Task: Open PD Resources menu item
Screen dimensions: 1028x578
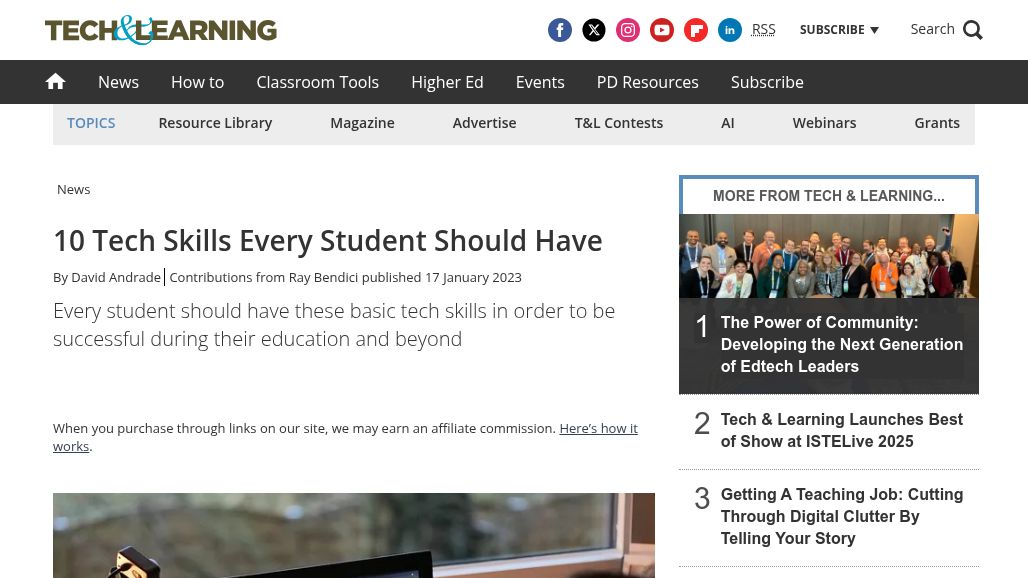Action: tap(647, 82)
